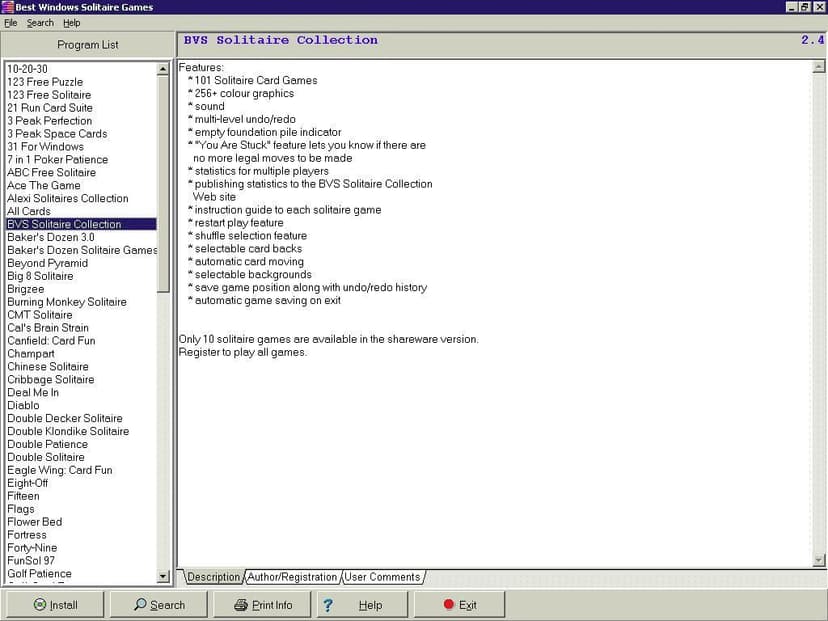Select Beyond Pyramid
The image size is (828, 621).
click(81, 263)
